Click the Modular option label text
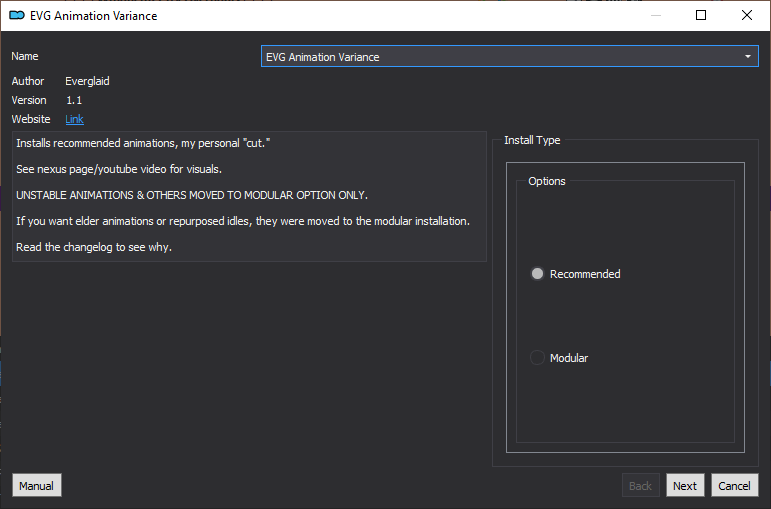This screenshot has width=771, height=509. pyautogui.click(x=568, y=358)
